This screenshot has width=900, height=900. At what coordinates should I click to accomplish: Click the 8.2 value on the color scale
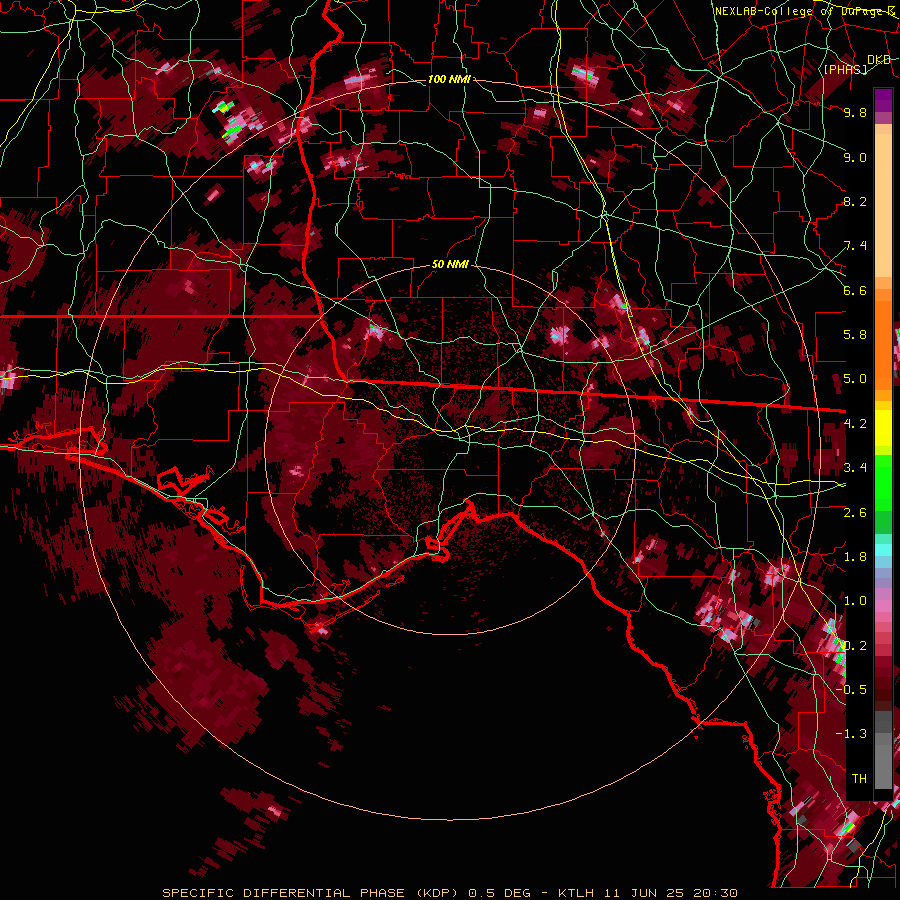pyautogui.click(x=855, y=201)
